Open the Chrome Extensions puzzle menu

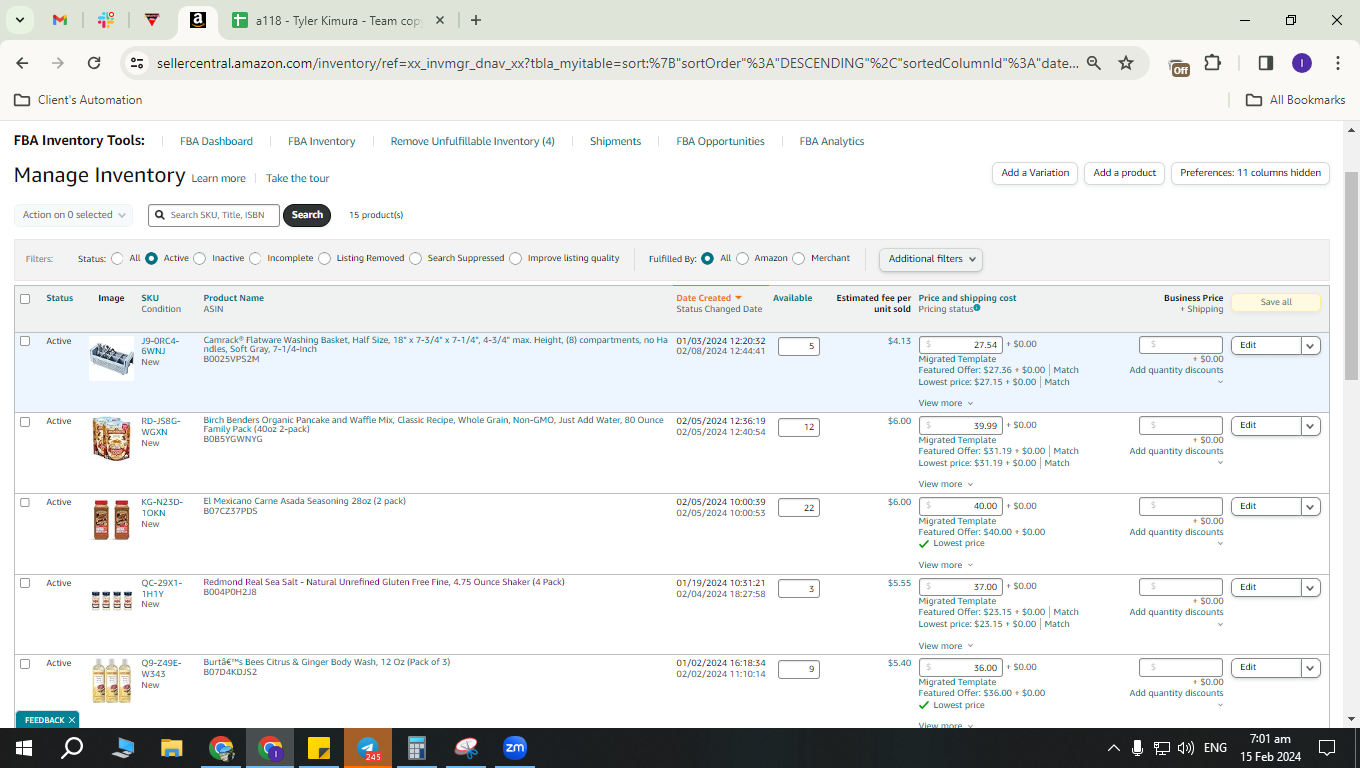click(1213, 63)
